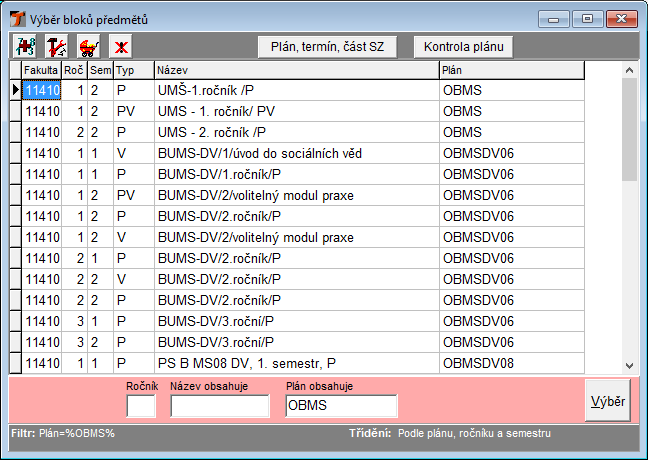The image size is (648, 460).
Task: Click the current row indicator arrow
Action: click(15, 90)
